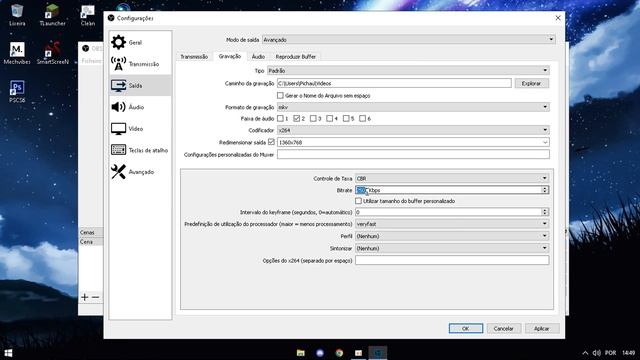Screen dimensions: 640x360
Task: Open the Codificador dropdown
Action: click(x=413, y=130)
